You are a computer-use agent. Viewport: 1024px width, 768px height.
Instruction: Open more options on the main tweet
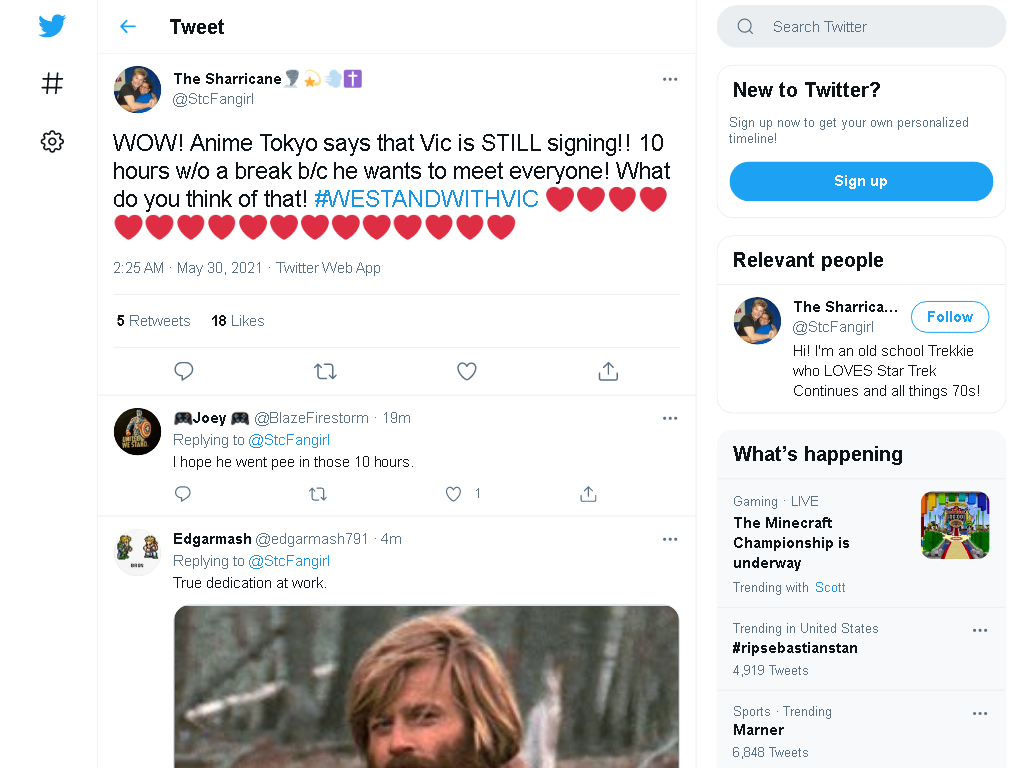[x=670, y=79]
